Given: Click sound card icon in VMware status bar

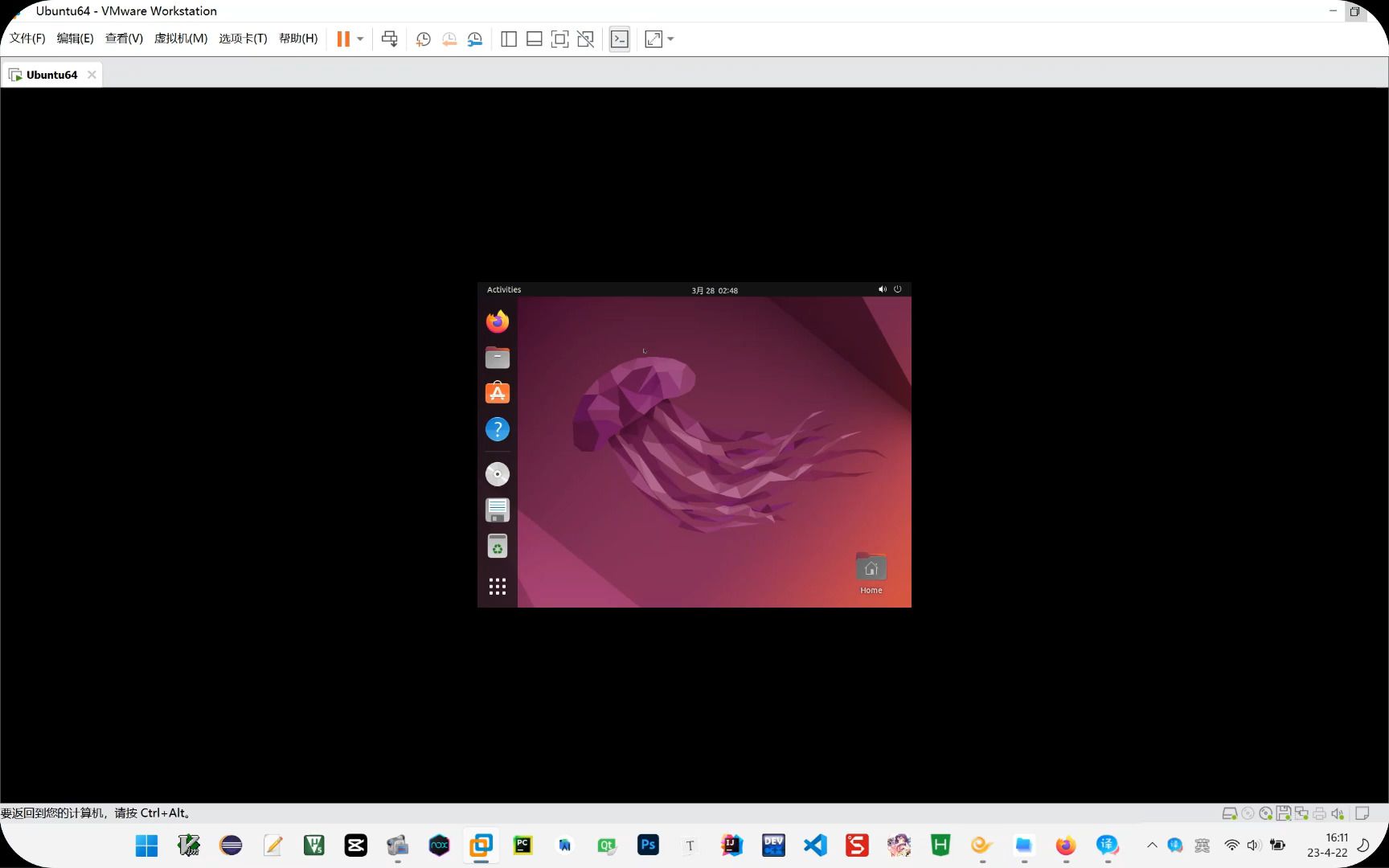Looking at the screenshot, I should coord(1338,813).
